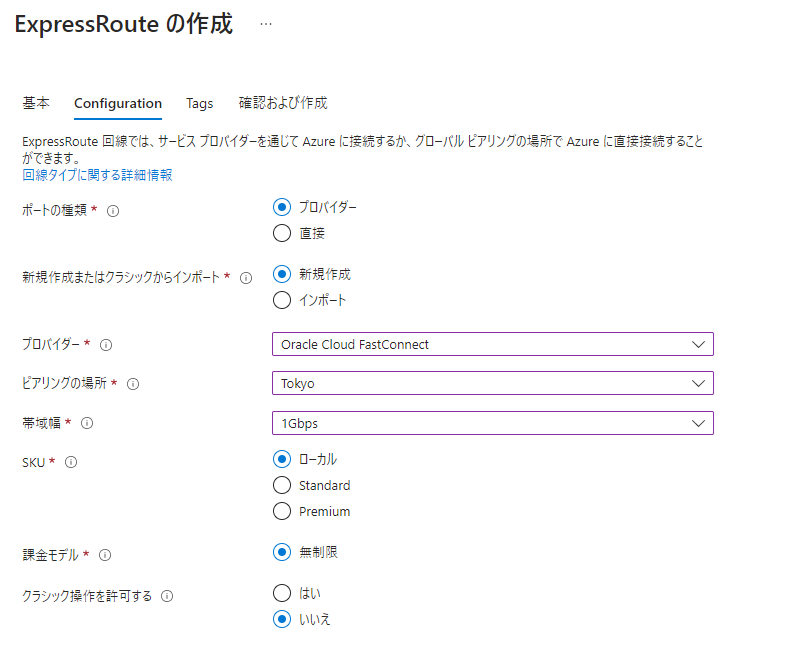Click info icon next to ポートの種類

(113, 211)
